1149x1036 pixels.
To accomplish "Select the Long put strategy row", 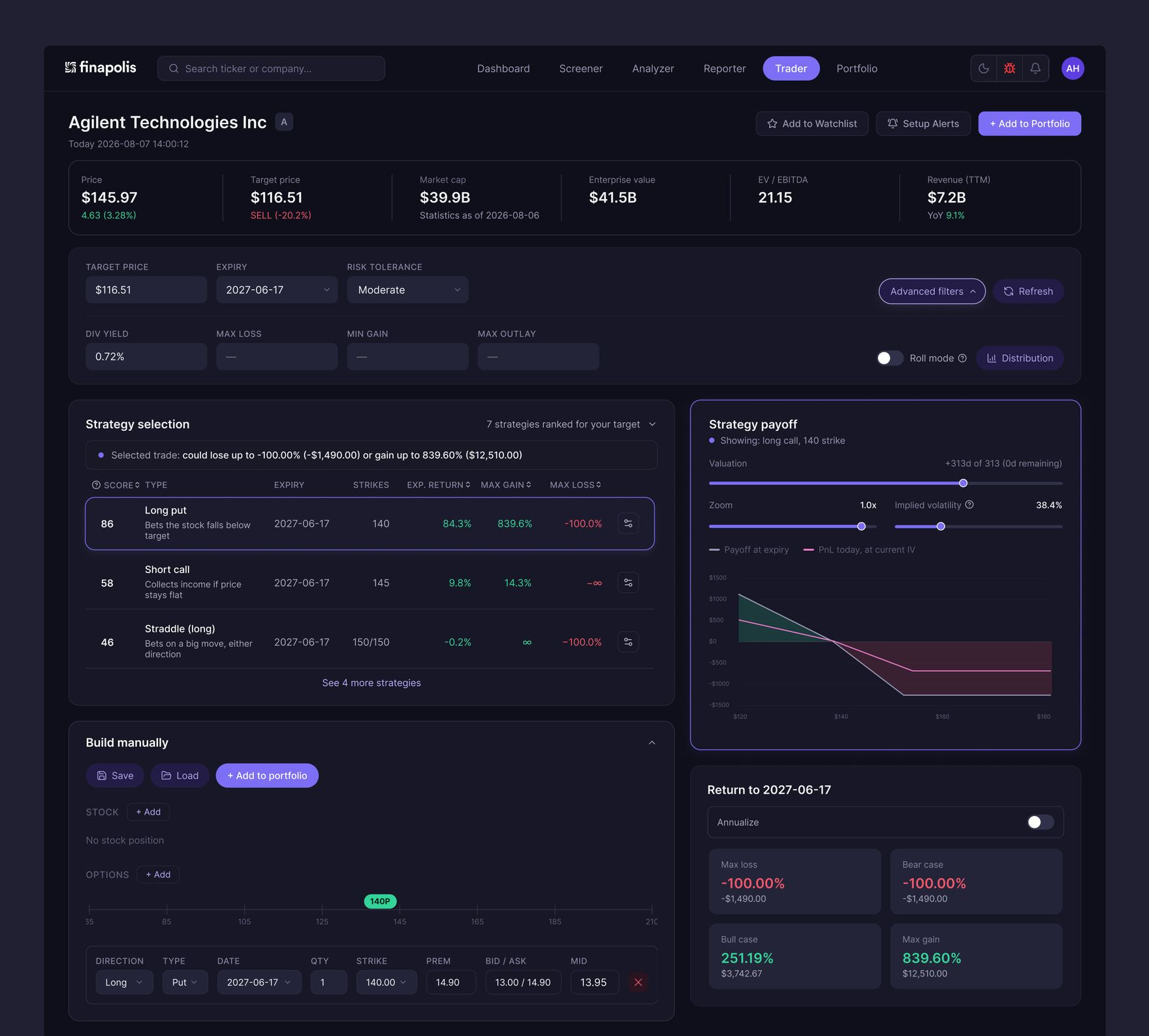I will pyautogui.click(x=370, y=524).
